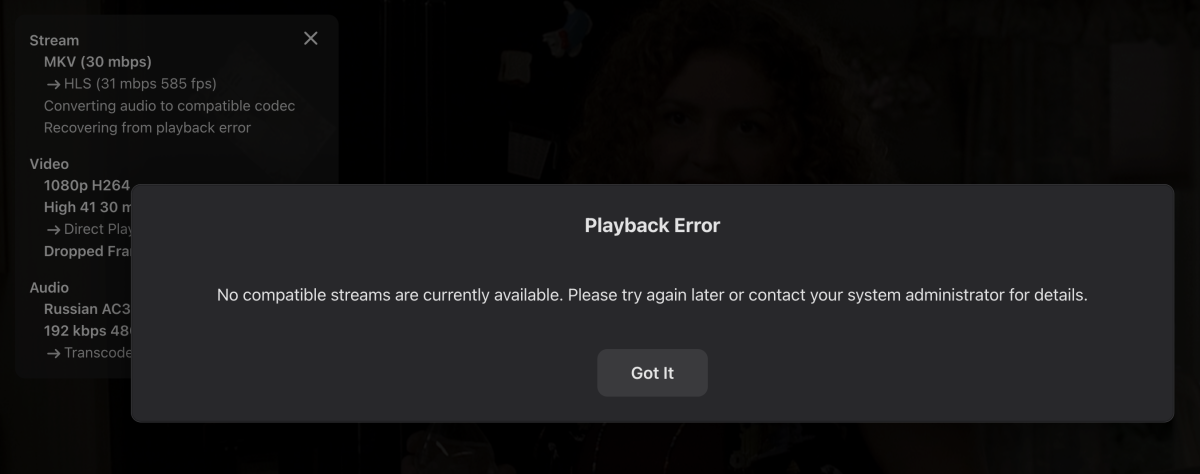Click the 1080p H264 video label
This screenshot has height=474, width=1200.
(87, 186)
